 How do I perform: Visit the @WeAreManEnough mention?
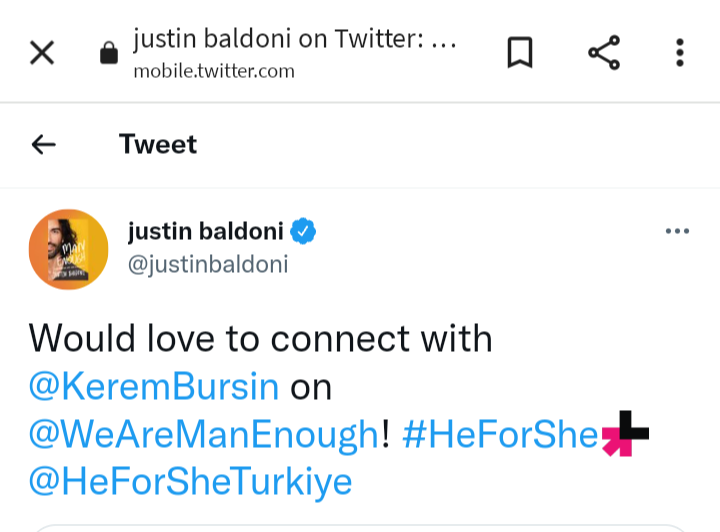point(204,435)
